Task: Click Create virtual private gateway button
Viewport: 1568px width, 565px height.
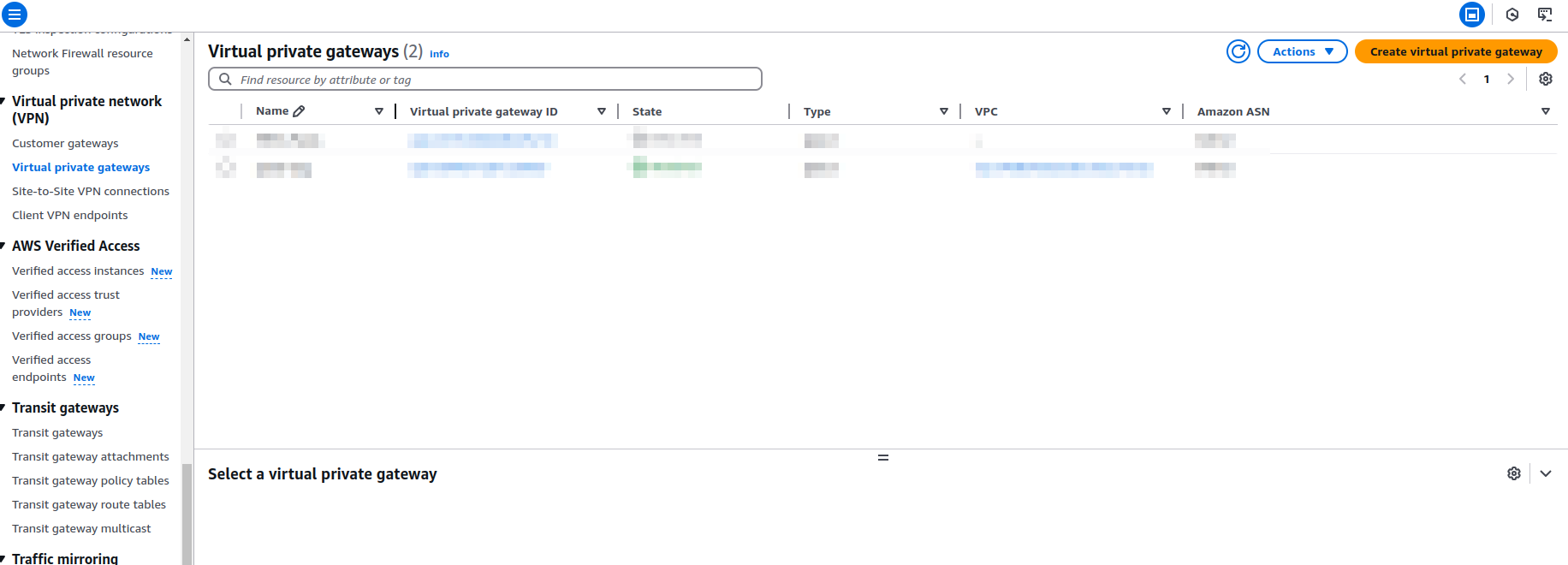Action: pyautogui.click(x=1456, y=51)
